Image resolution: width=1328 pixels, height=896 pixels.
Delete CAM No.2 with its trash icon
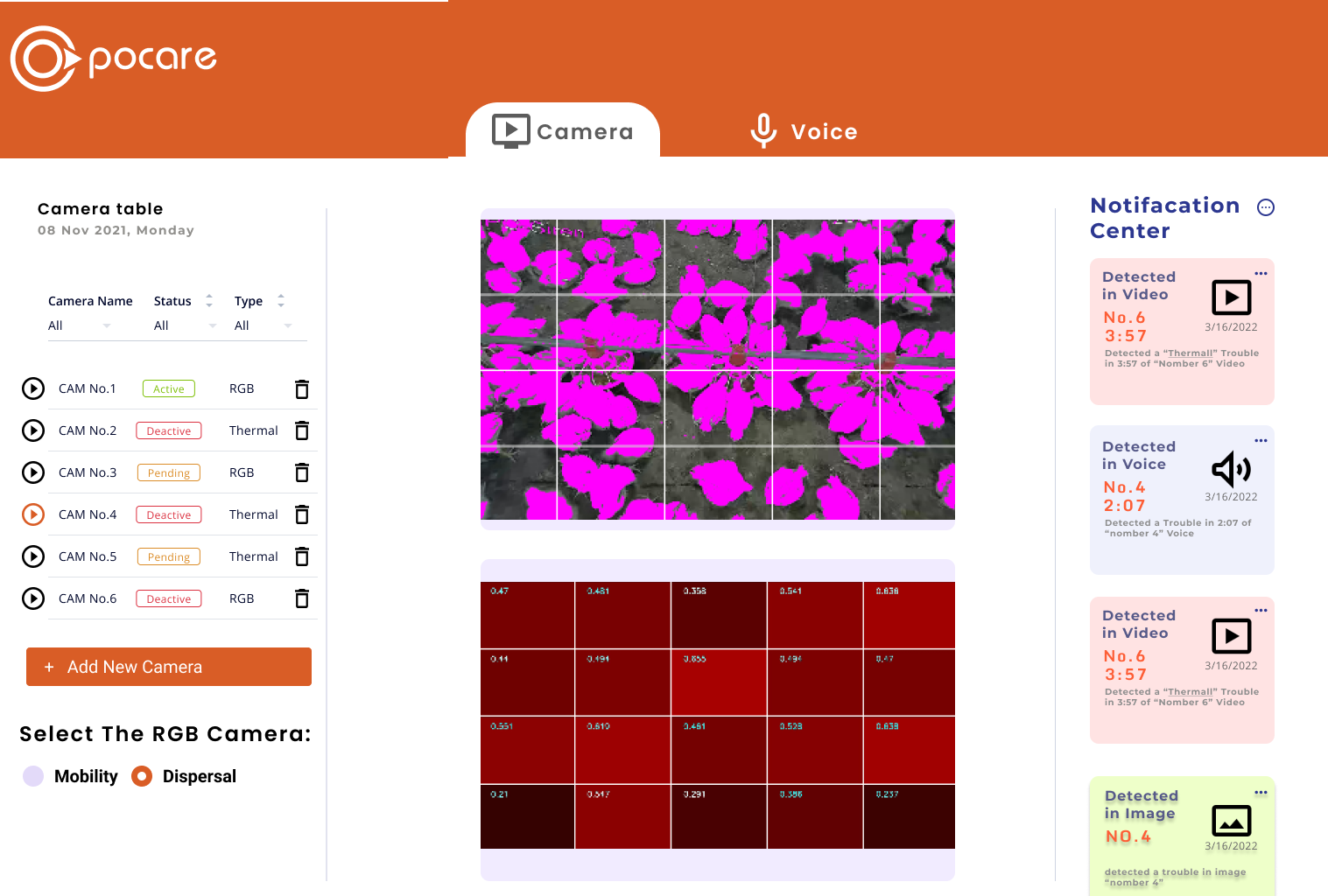[302, 430]
